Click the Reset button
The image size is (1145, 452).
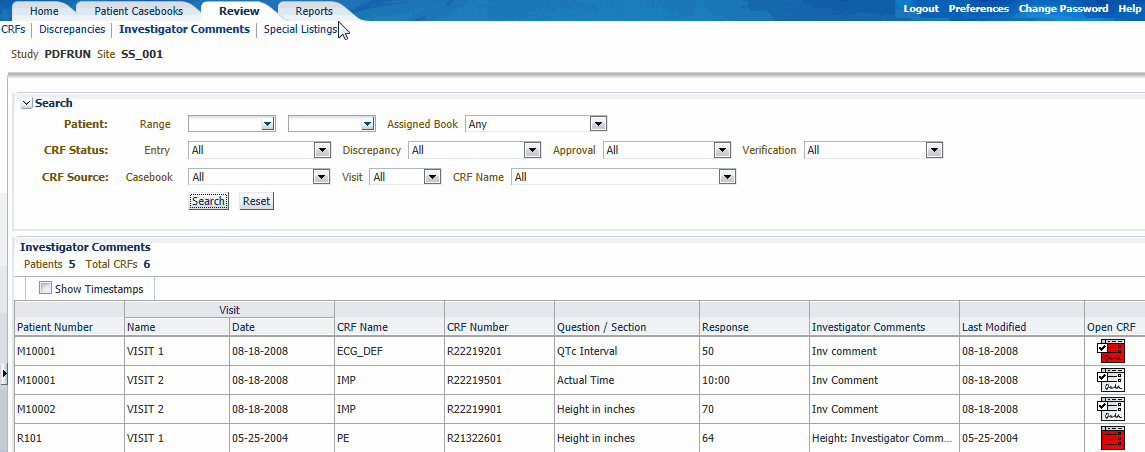click(x=256, y=202)
